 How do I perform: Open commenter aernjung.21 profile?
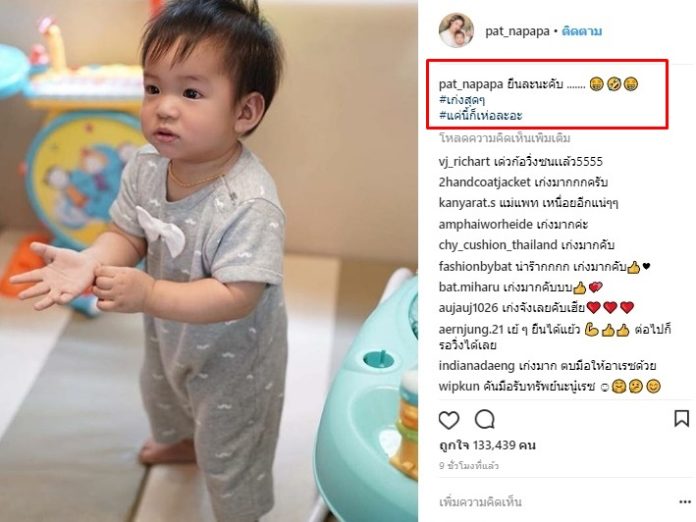471,329
